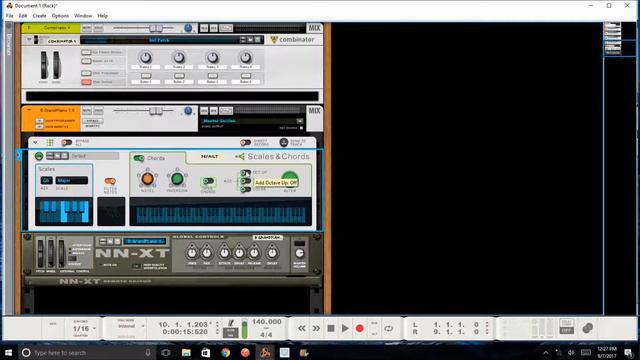
Task: Open the Major scale type selector
Action: tap(72, 180)
